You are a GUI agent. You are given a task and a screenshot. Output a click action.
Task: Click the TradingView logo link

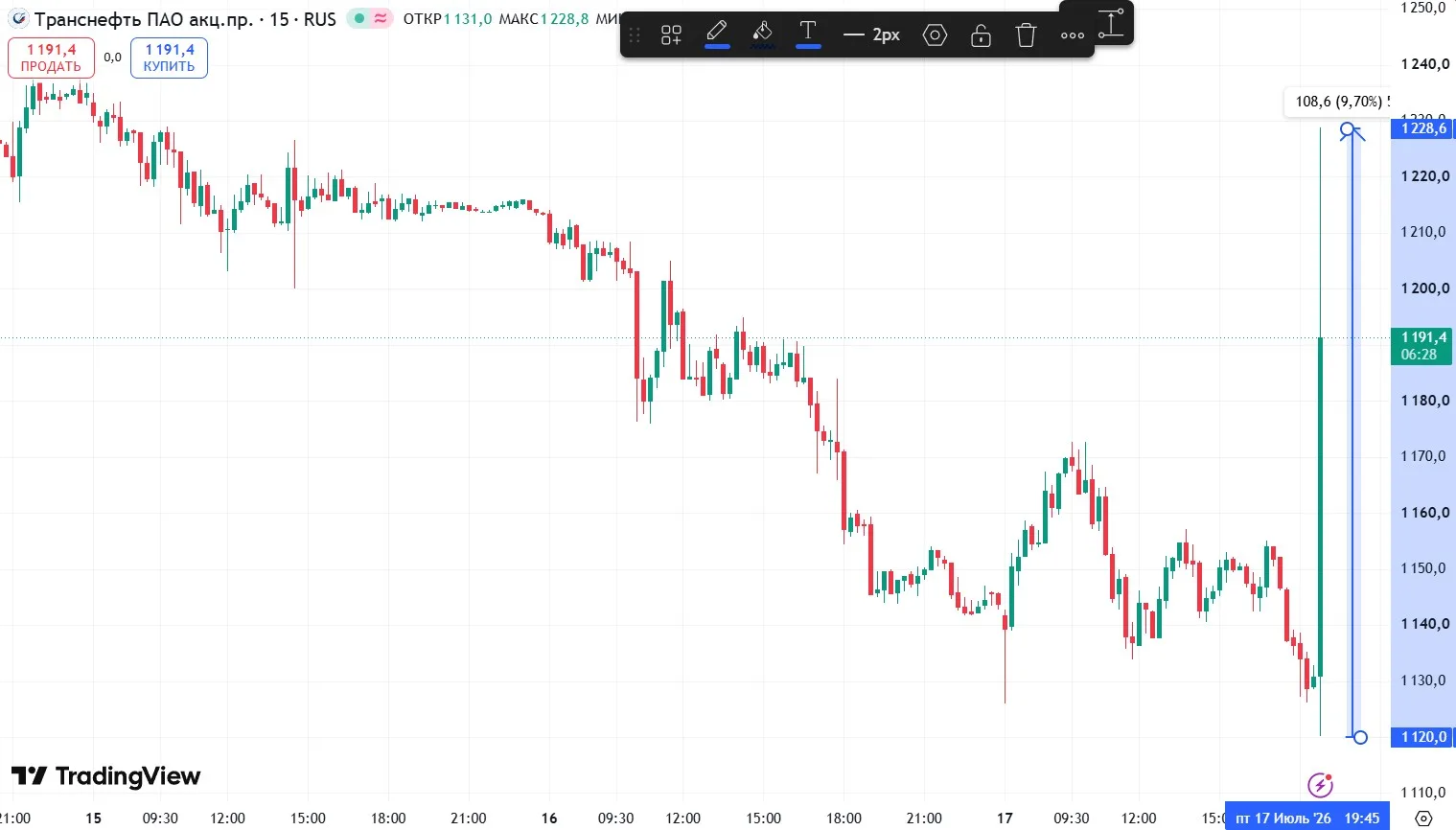(x=105, y=775)
